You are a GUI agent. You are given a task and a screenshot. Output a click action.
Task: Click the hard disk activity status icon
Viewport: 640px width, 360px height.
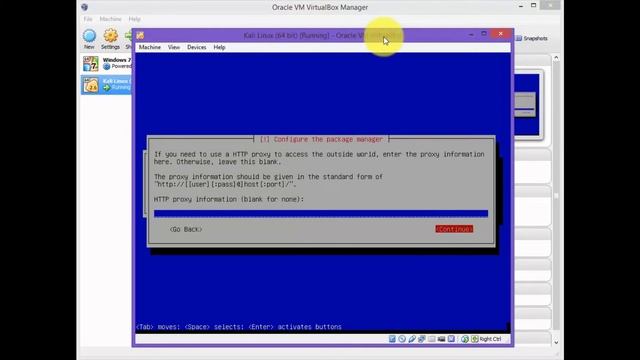[392, 339]
